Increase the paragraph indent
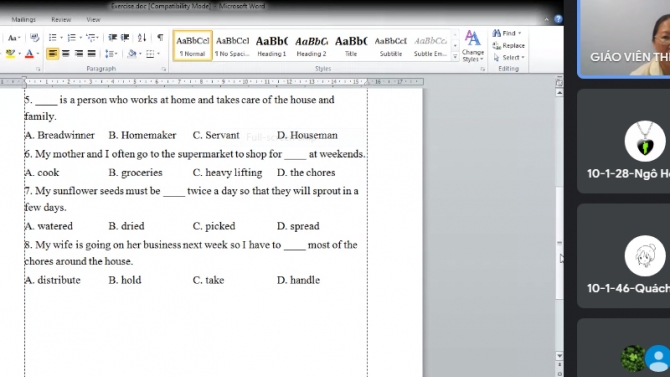Image resolution: width=670 pixels, height=377 pixels. (x=125, y=38)
